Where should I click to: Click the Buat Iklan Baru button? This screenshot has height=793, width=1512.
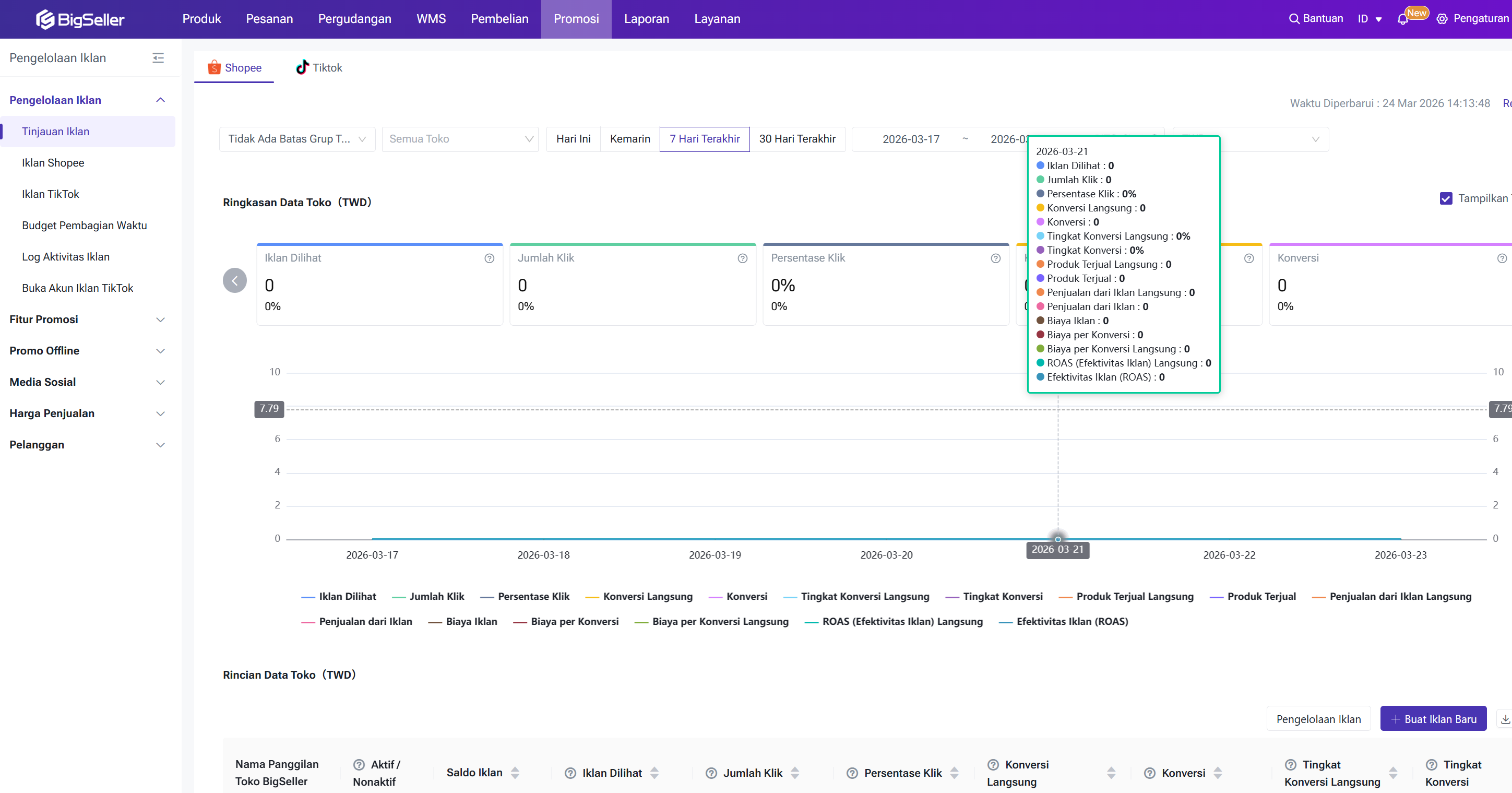(x=1433, y=719)
